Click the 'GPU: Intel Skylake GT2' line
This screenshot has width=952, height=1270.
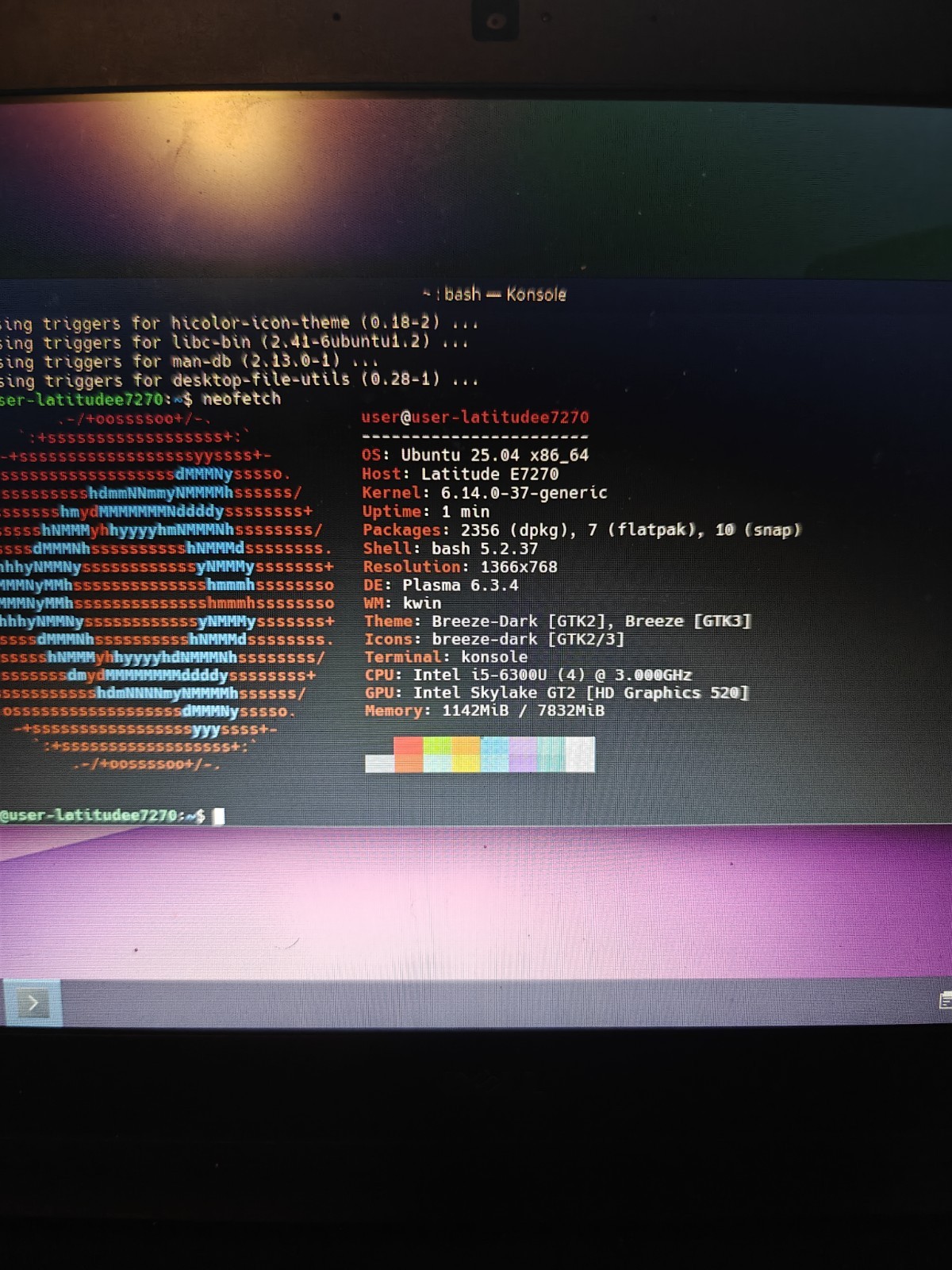pos(557,693)
